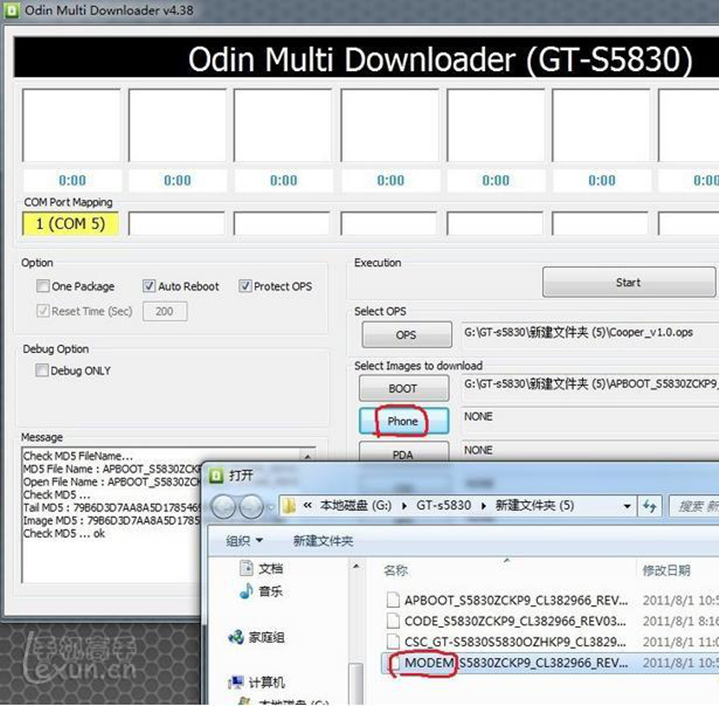Screen dimensions: 719x706
Task: Click the folder icon in the address bar
Action: pyautogui.click(x=289, y=506)
